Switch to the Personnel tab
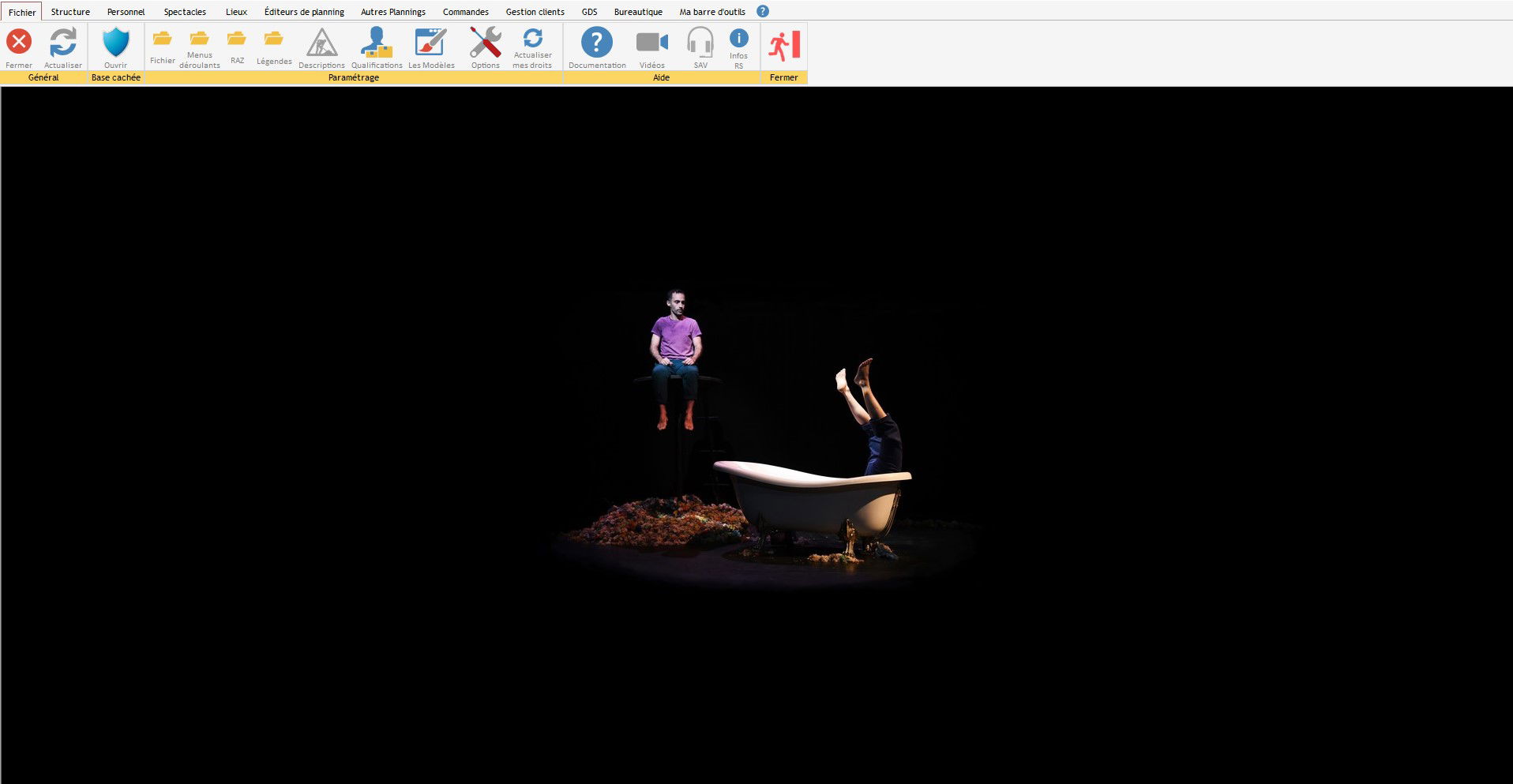This screenshot has width=1513, height=784. click(x=126, y=12)
